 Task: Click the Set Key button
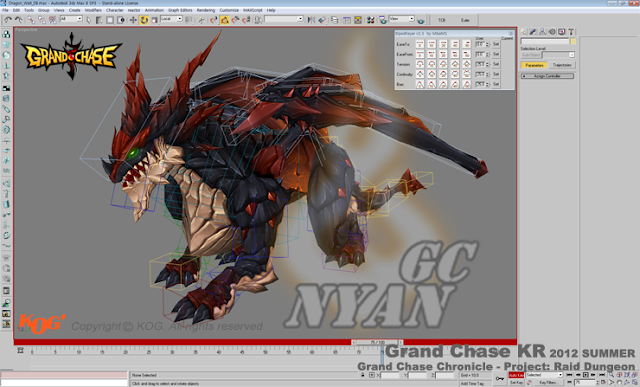point(516,383)
